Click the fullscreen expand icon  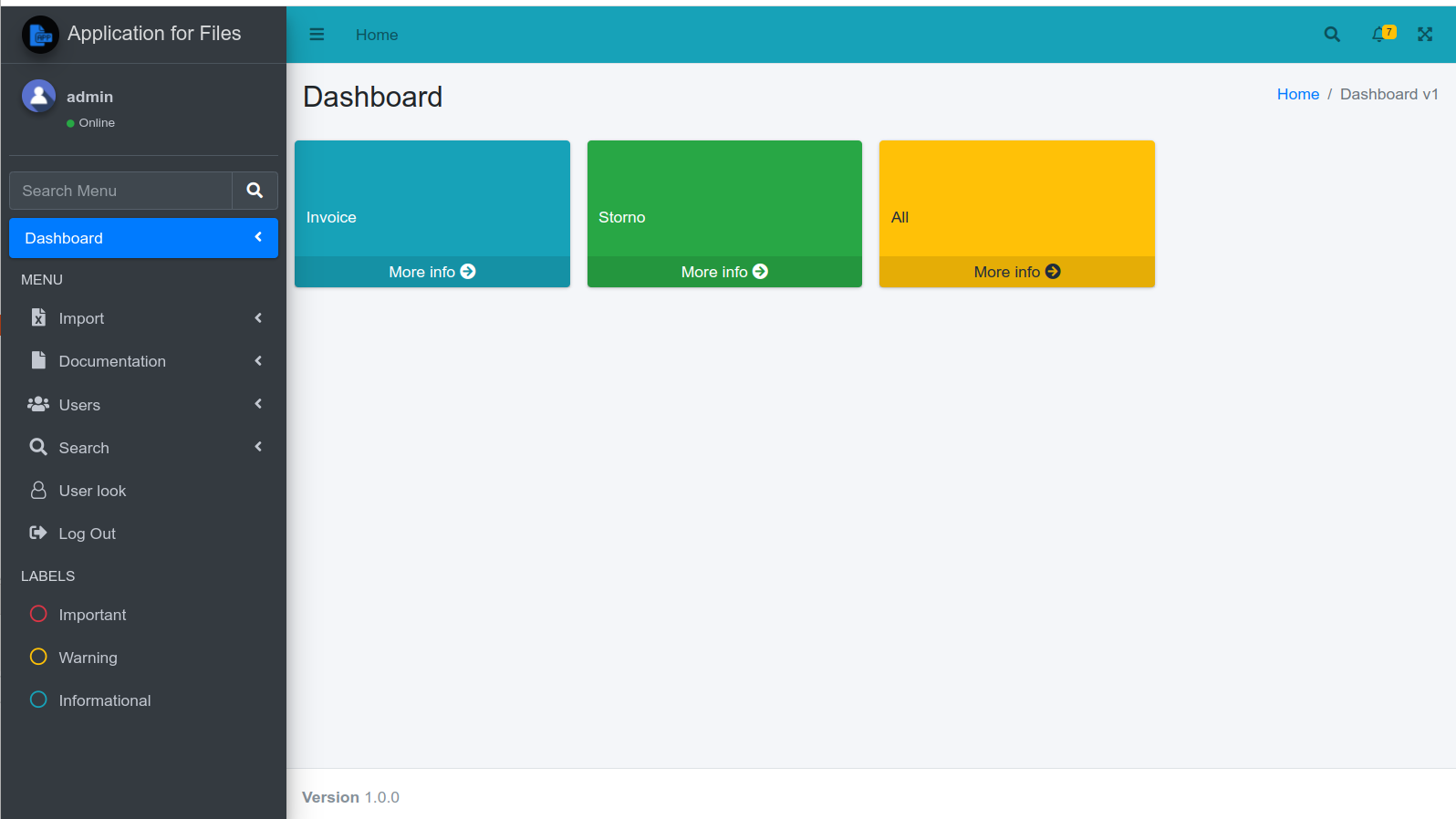click(x=1425, y=35)
